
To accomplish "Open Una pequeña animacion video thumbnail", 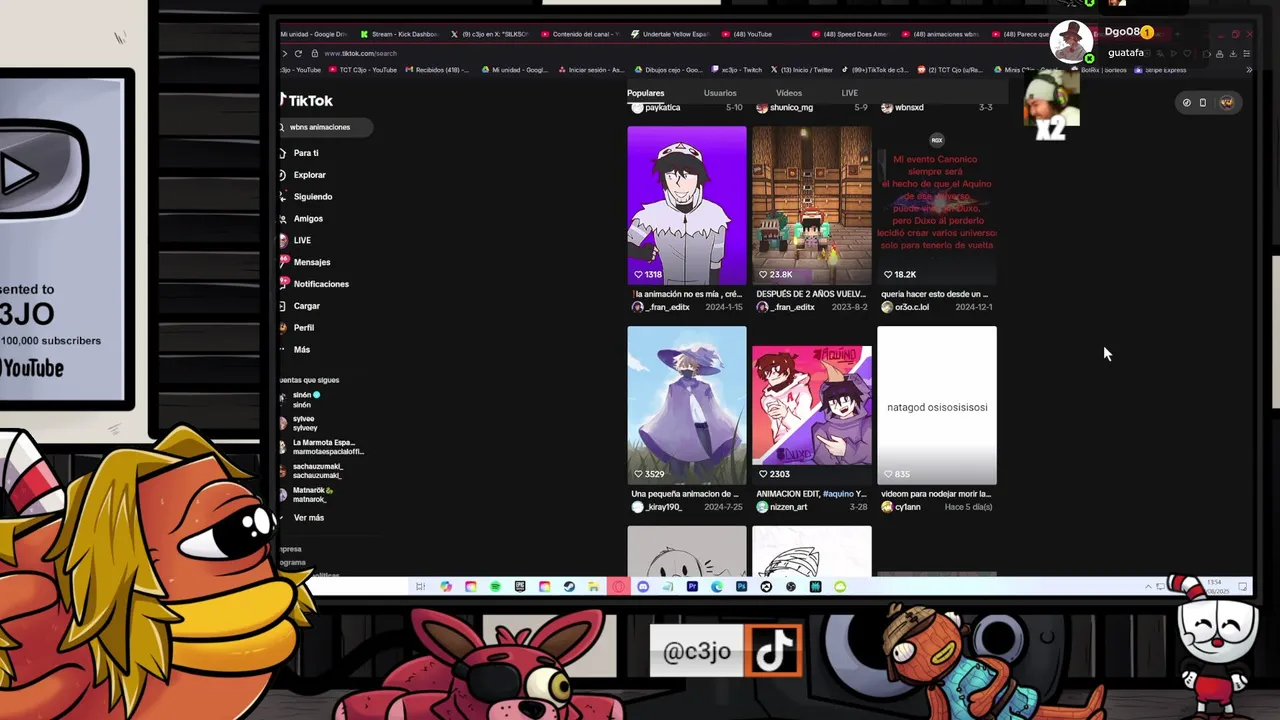I will (687, 405).
